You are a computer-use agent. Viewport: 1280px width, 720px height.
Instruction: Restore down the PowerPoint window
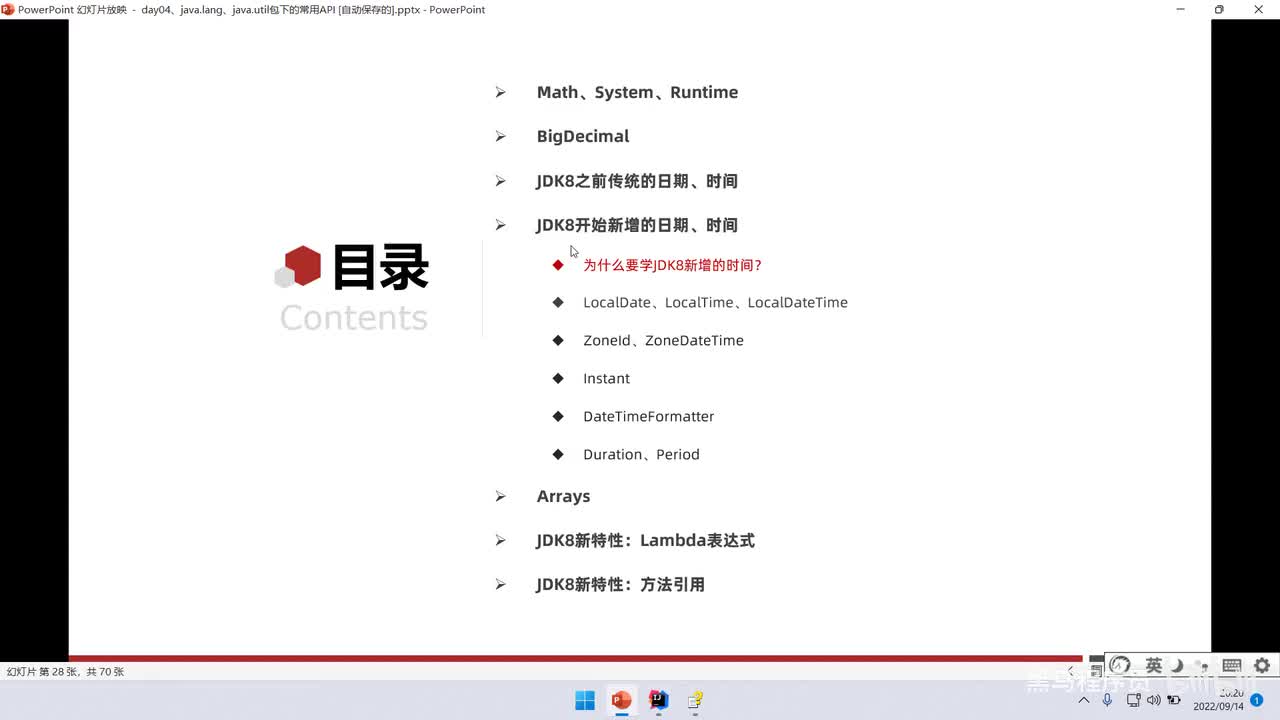[1219, 9]
